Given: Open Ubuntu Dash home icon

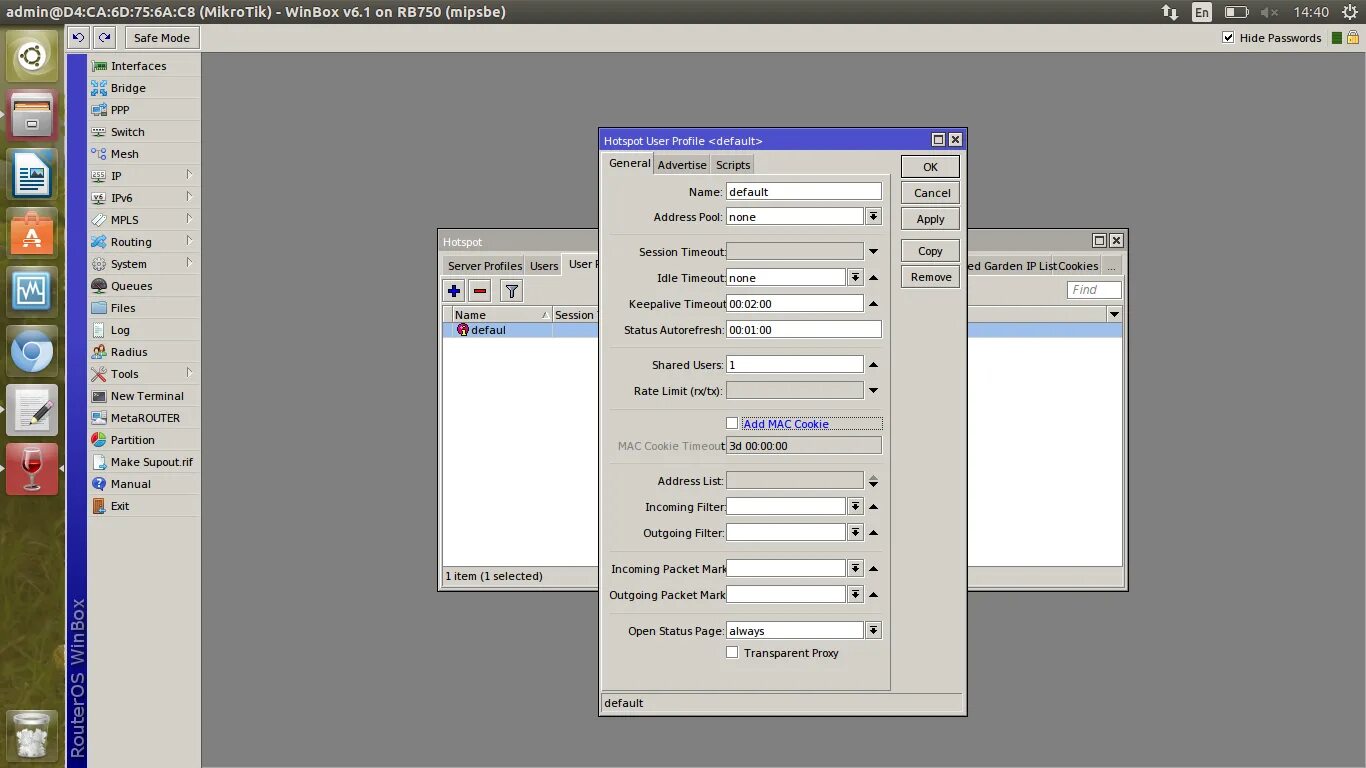Looking at the screenshot, I should click(x=32, y=58).
